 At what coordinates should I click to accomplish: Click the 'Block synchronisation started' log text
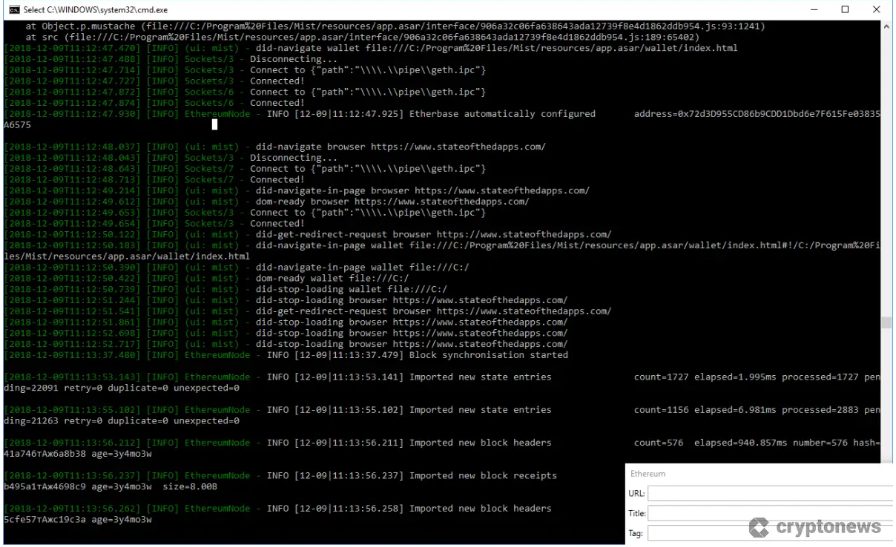coord(489,355)
